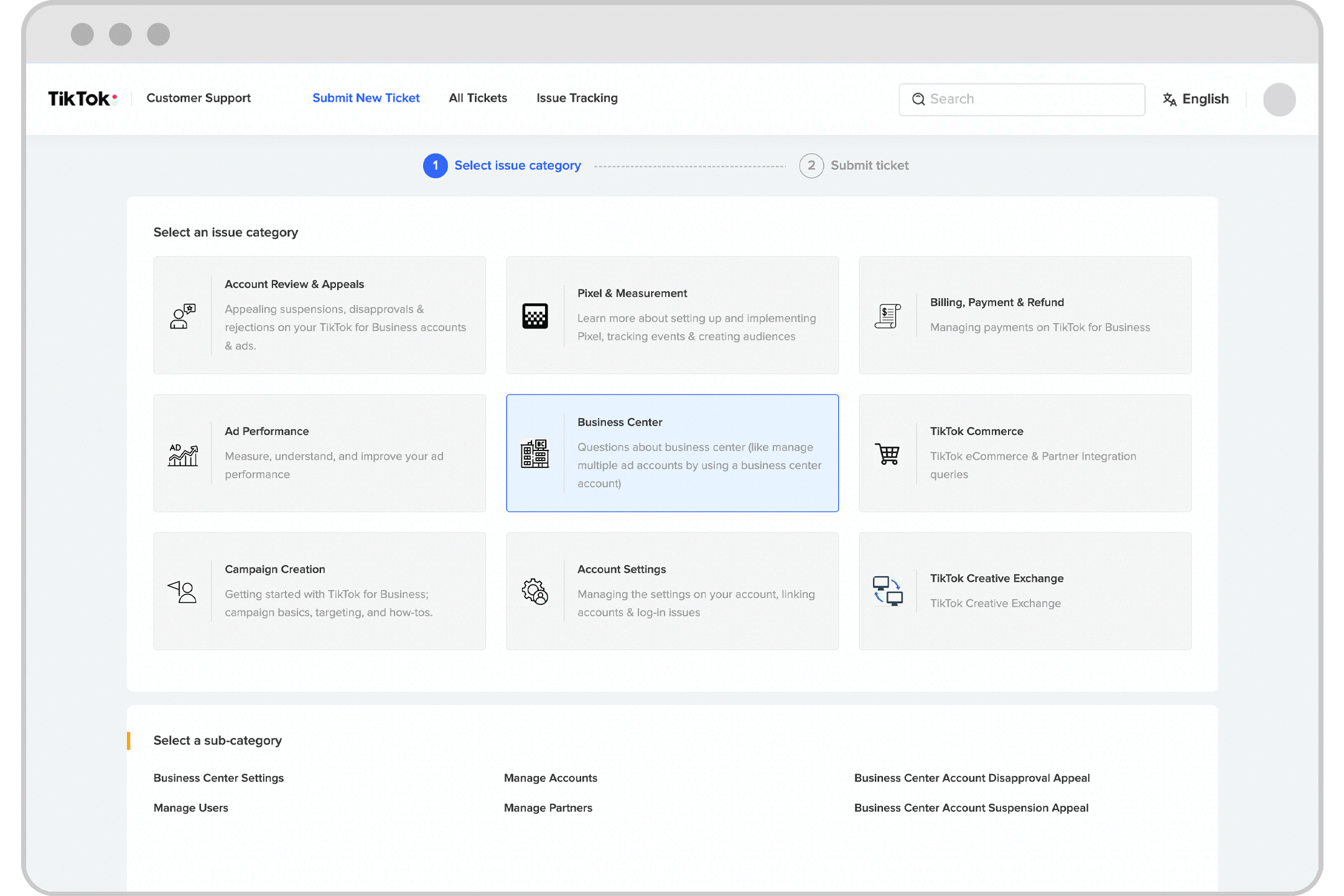Switch to All Tickets tab

[478, 98]
